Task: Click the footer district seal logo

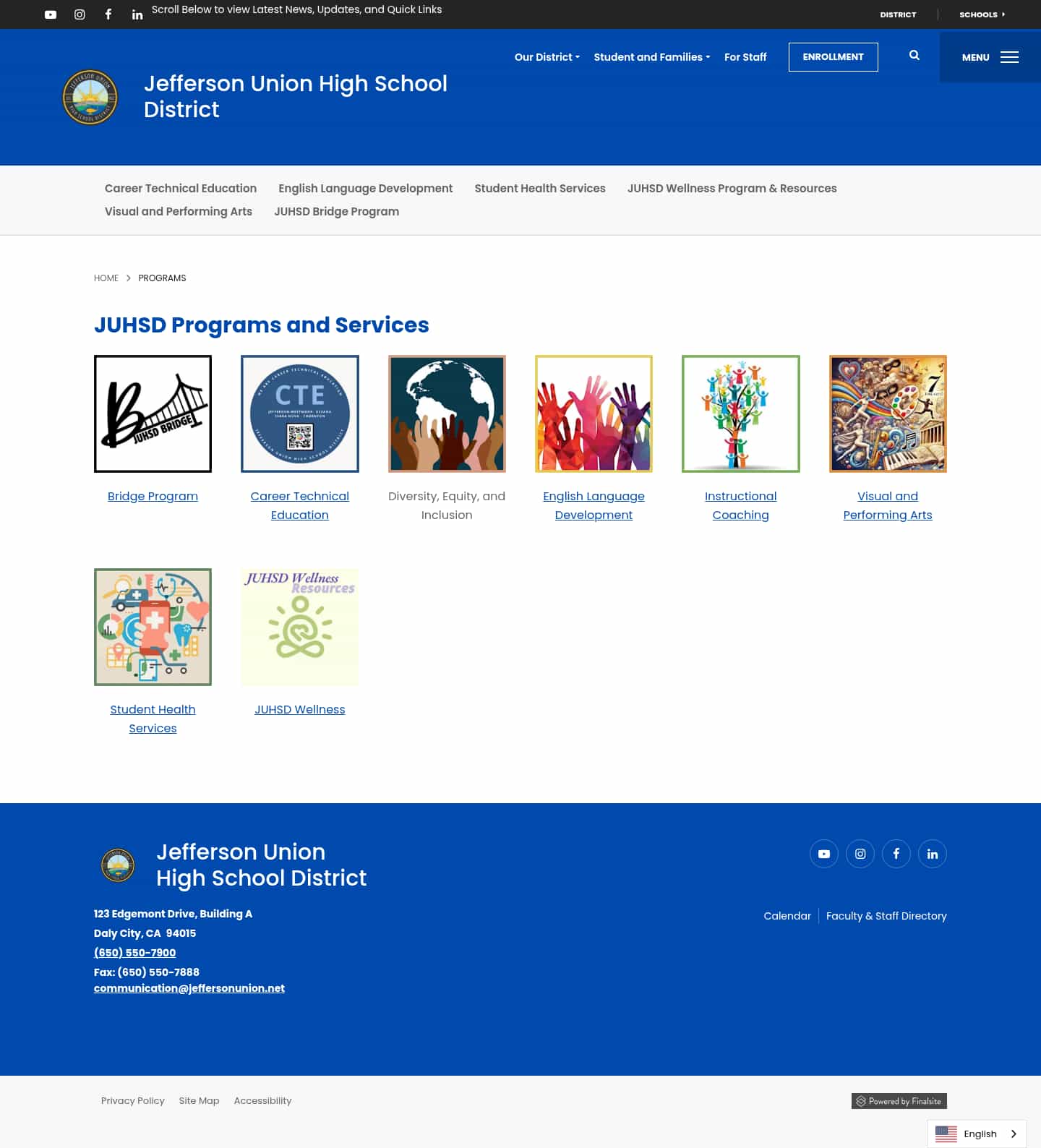Action: click(x=118, y=865)
